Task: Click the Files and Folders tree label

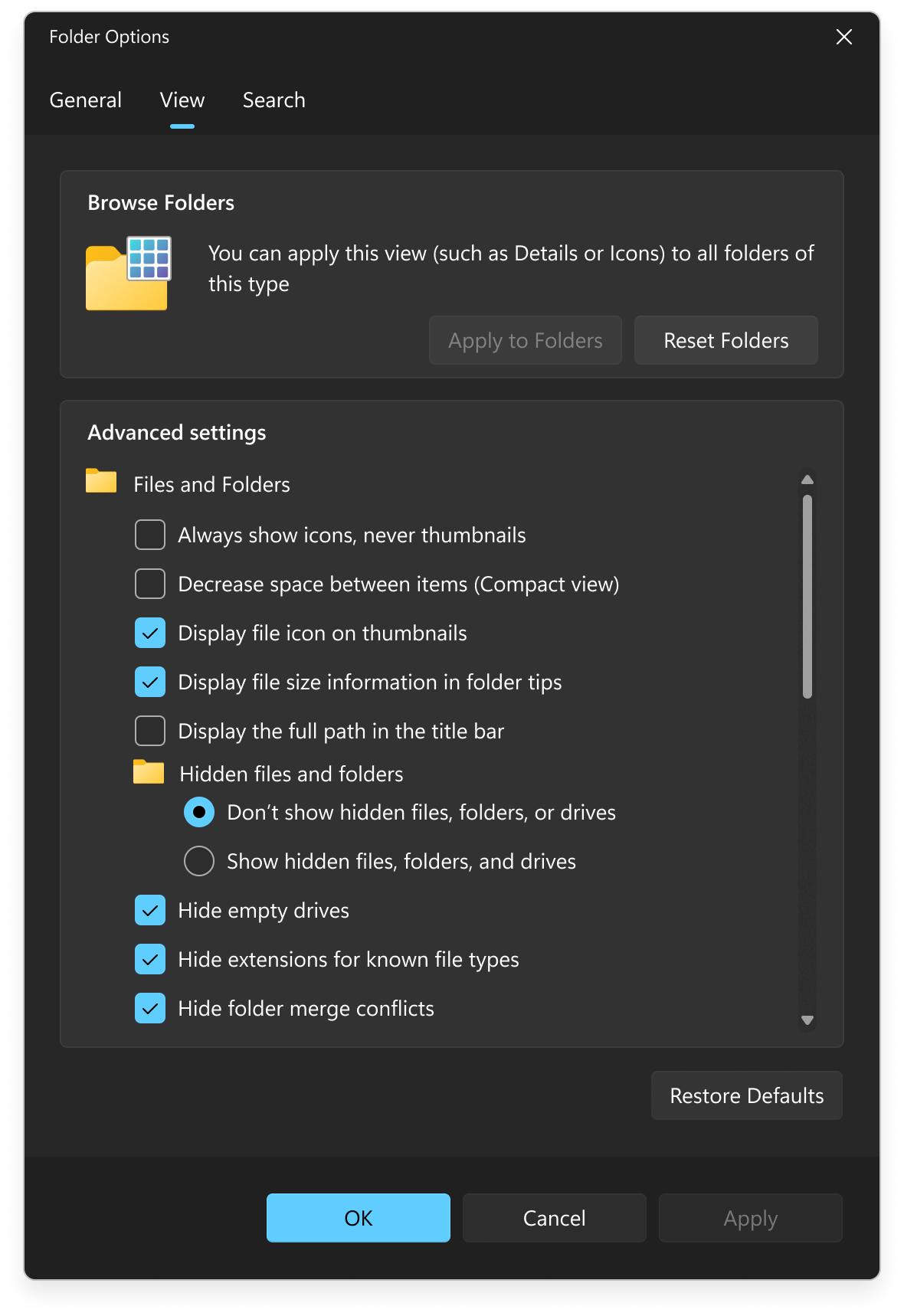Action: click(x=212, y=484)
